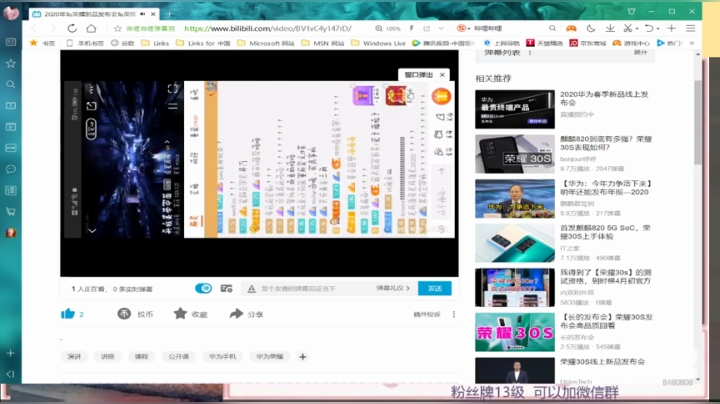Click the scissors screenshot tool

pos(628,28)
